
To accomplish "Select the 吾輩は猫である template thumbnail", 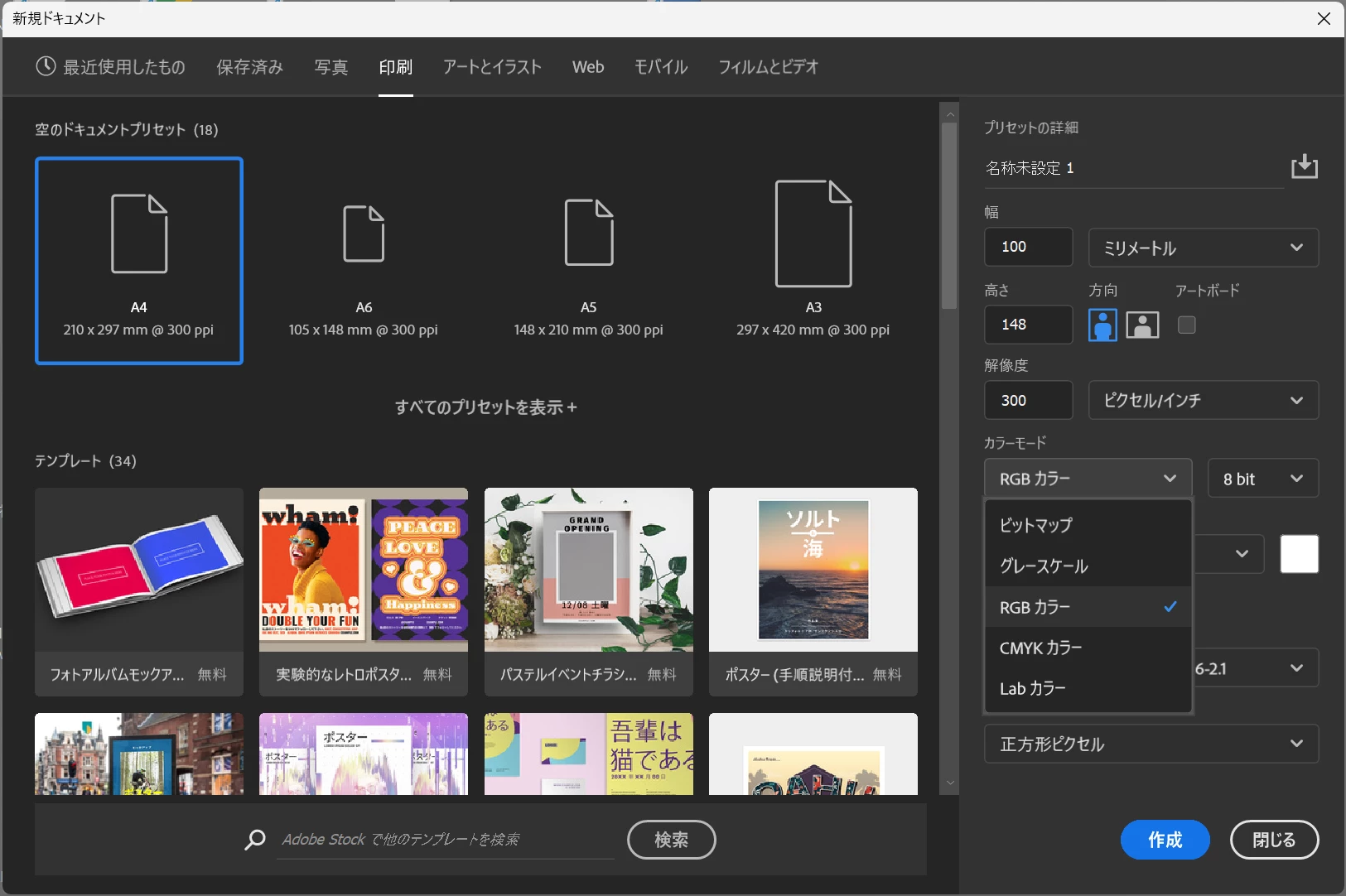I will tap(589, 754).
